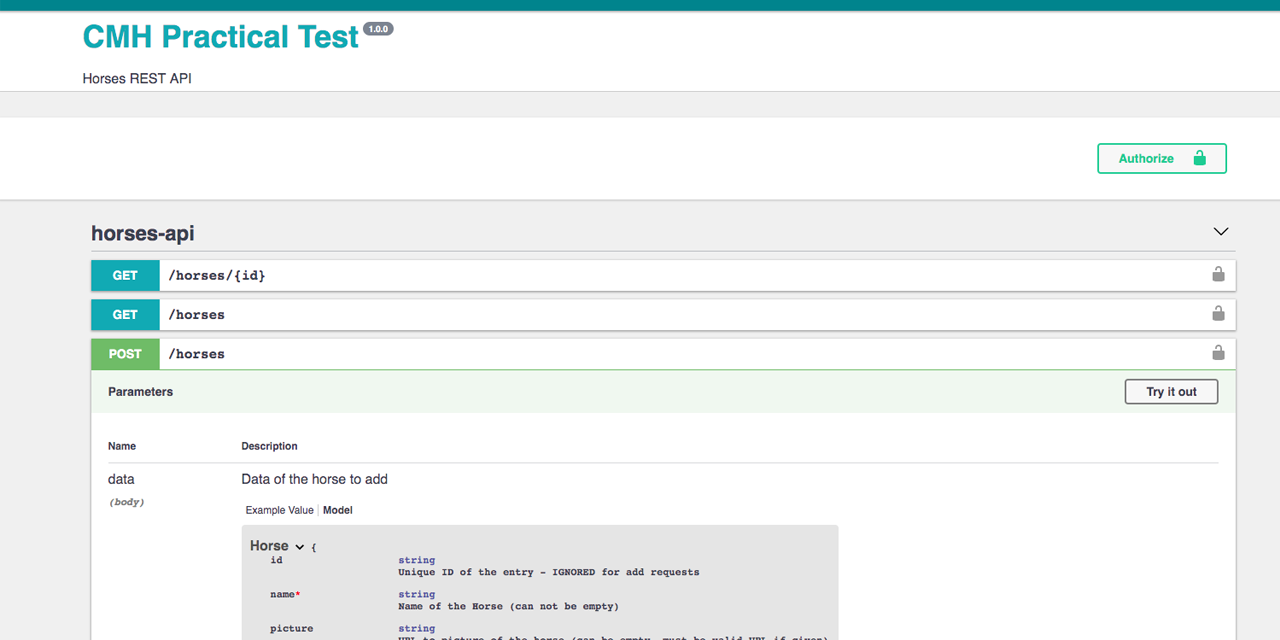The width and height of the screenshot is (1280, 640).
Task: Click the Parameters section header
Action: coord(140,391)
